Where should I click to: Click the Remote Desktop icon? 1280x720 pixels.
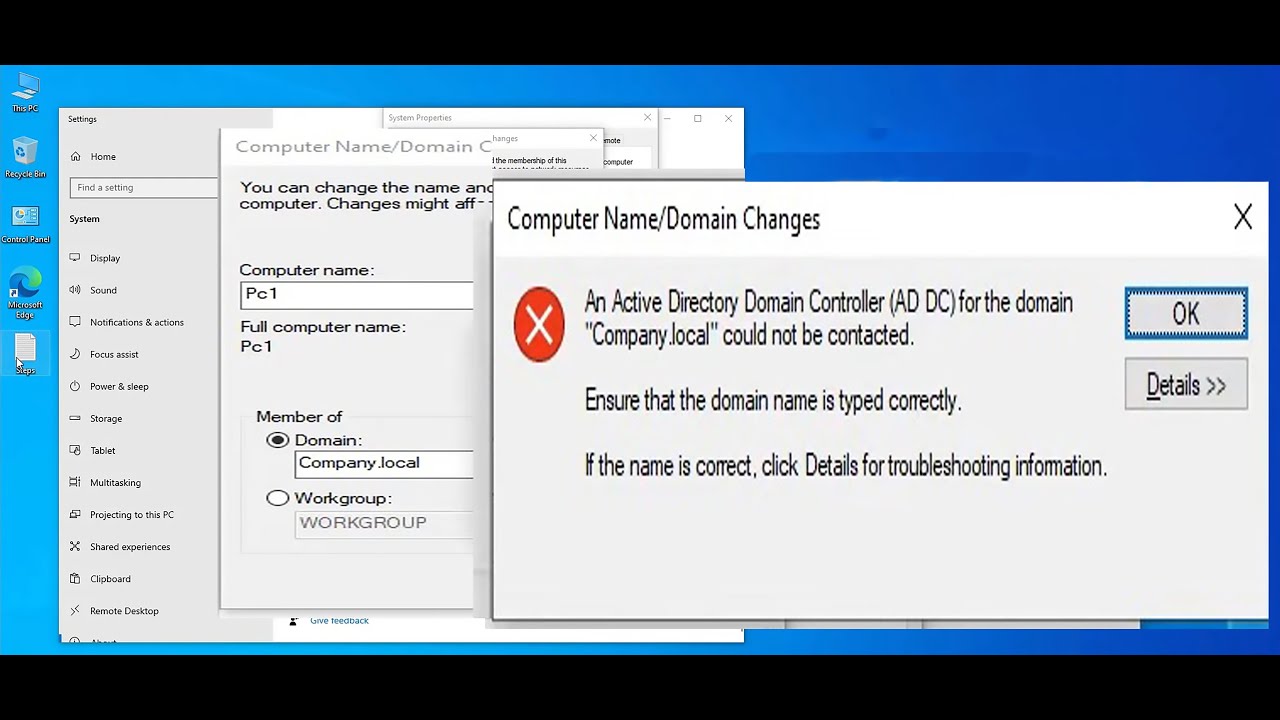75,610
